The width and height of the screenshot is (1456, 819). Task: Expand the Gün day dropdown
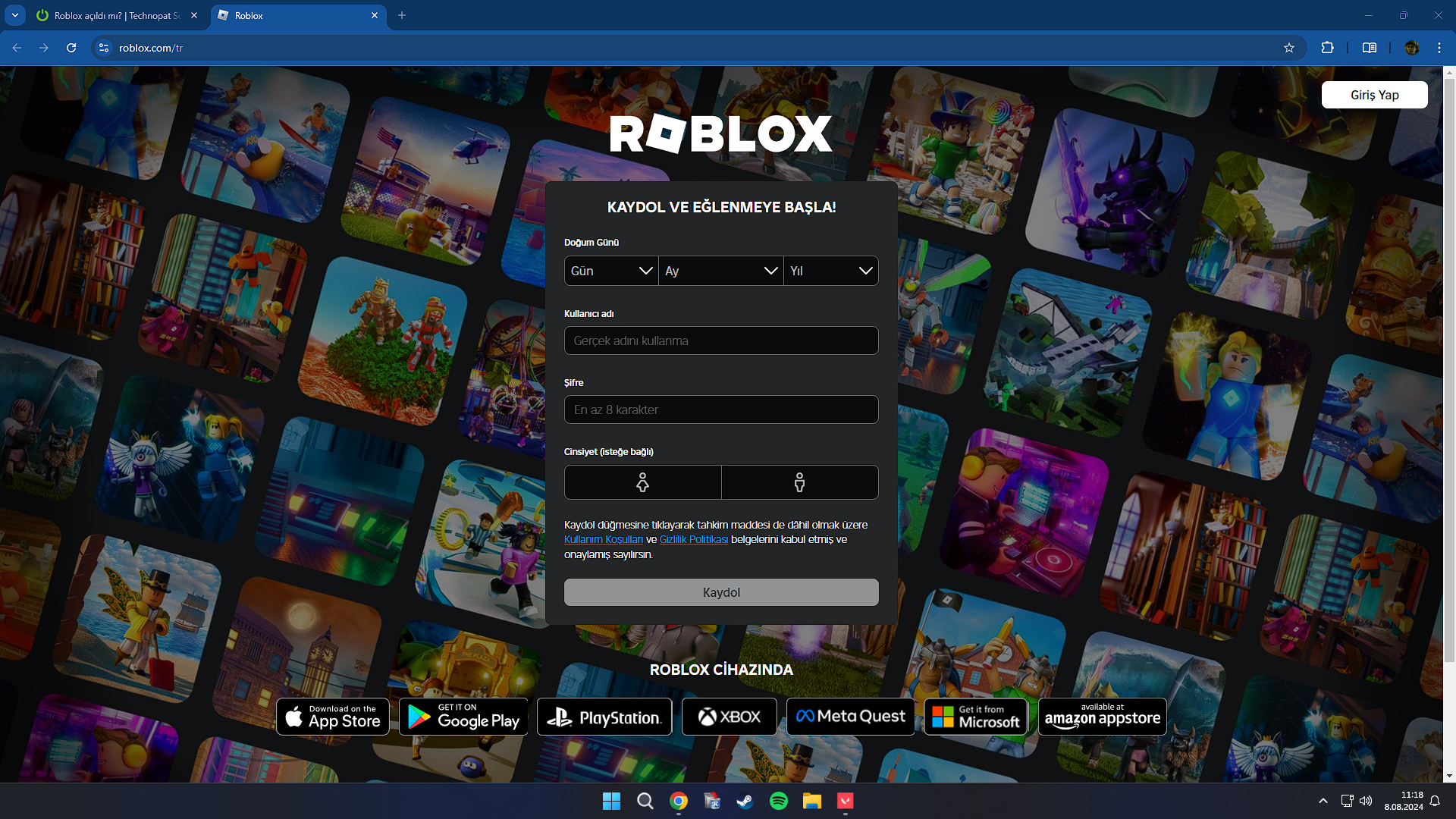(x=610, y=271)
